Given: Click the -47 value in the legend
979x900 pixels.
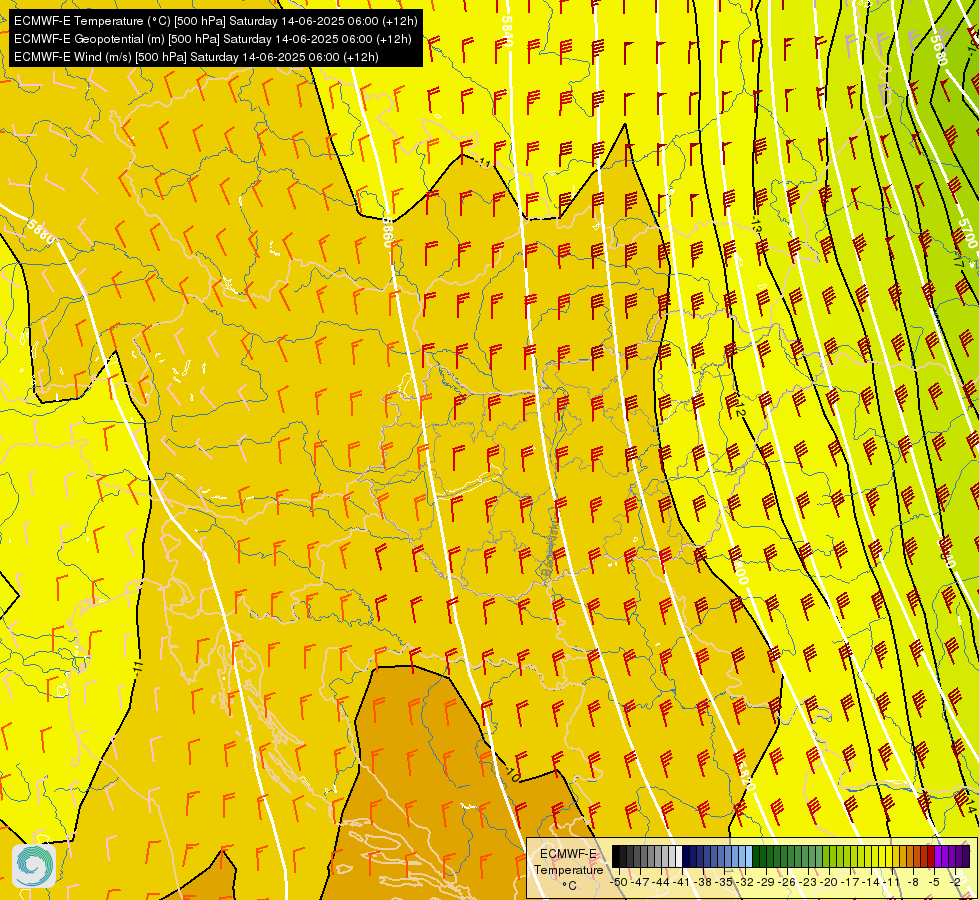Looking at the screenshot, I should click(641, 881).
